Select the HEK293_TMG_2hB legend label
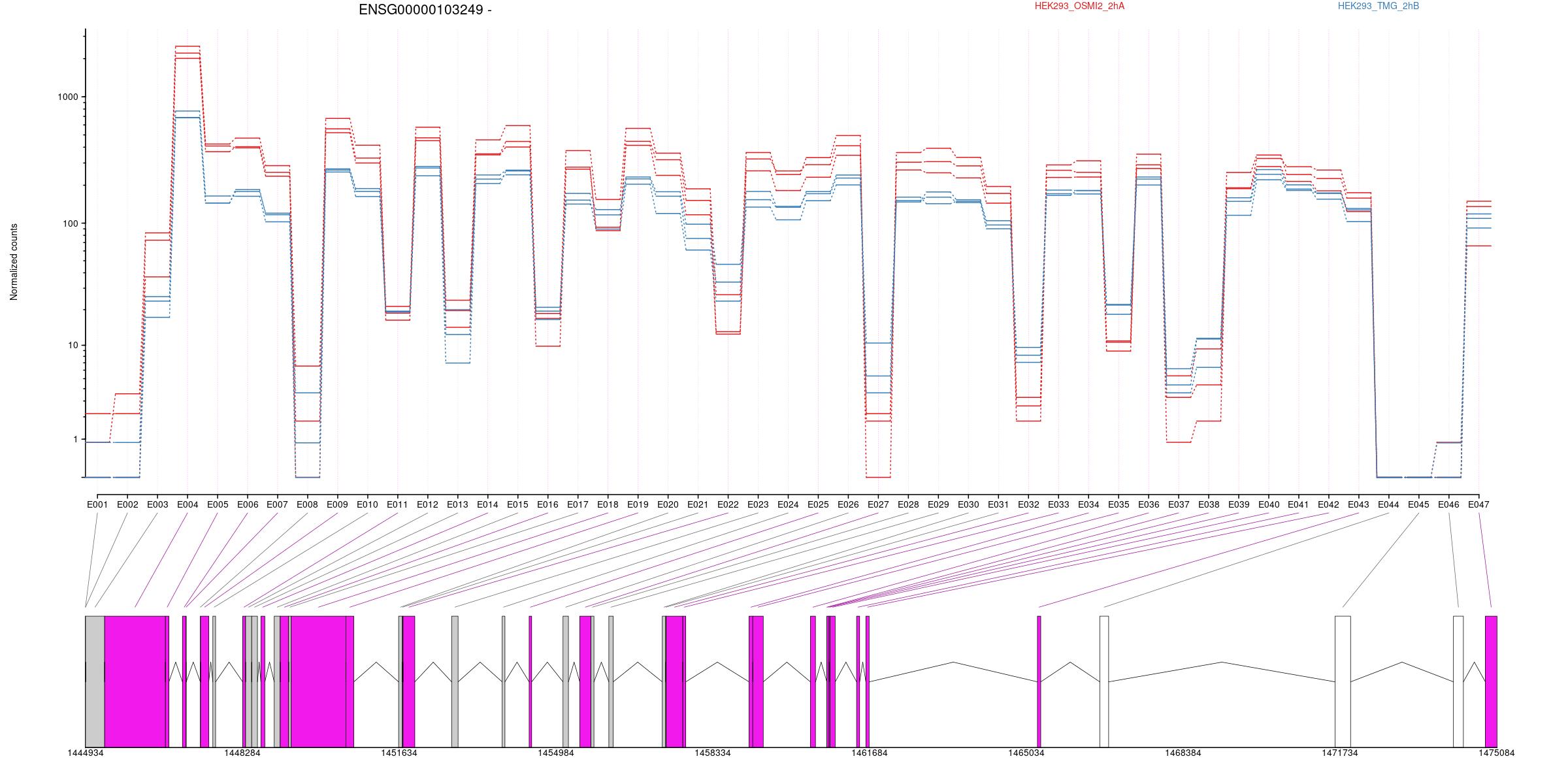This screenshot has height=784, width=1568. point(1378,6)
